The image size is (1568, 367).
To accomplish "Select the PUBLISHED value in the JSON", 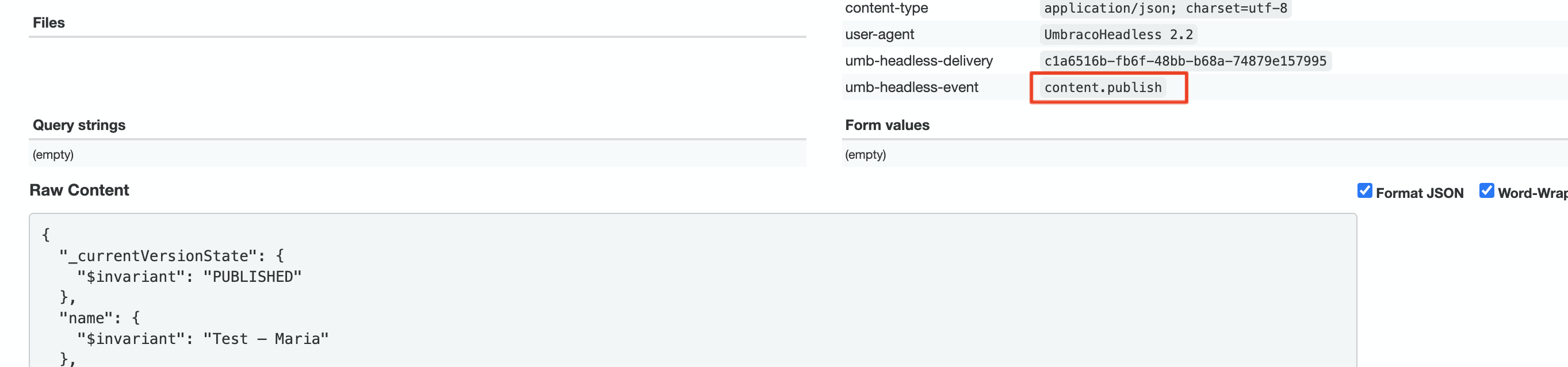I will click(x=253, y=276).
